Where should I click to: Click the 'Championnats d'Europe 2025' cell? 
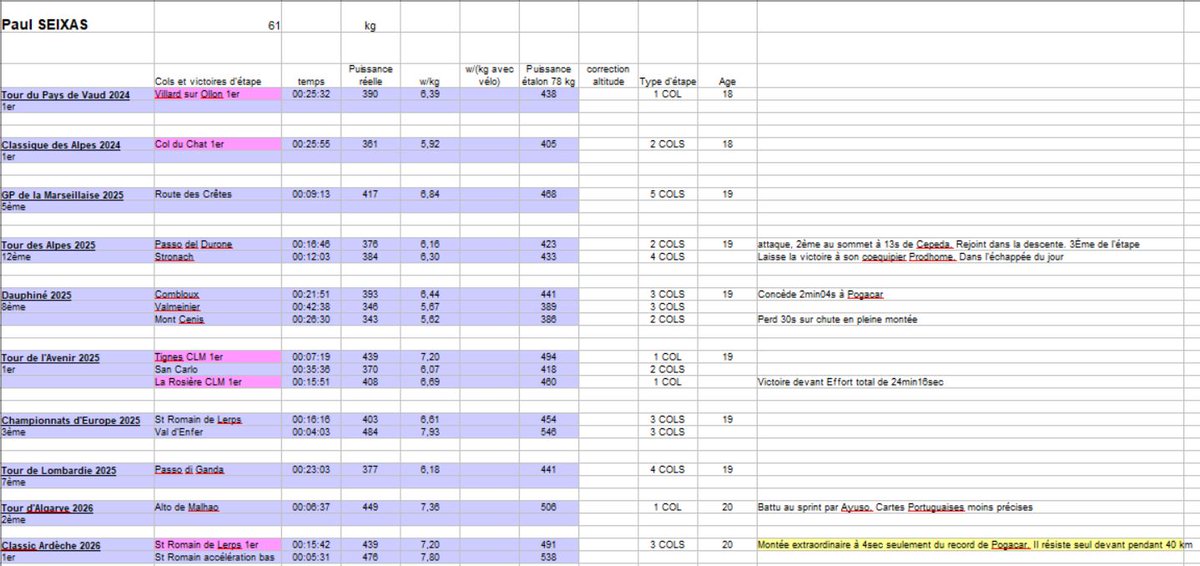[x=77, y=420]
